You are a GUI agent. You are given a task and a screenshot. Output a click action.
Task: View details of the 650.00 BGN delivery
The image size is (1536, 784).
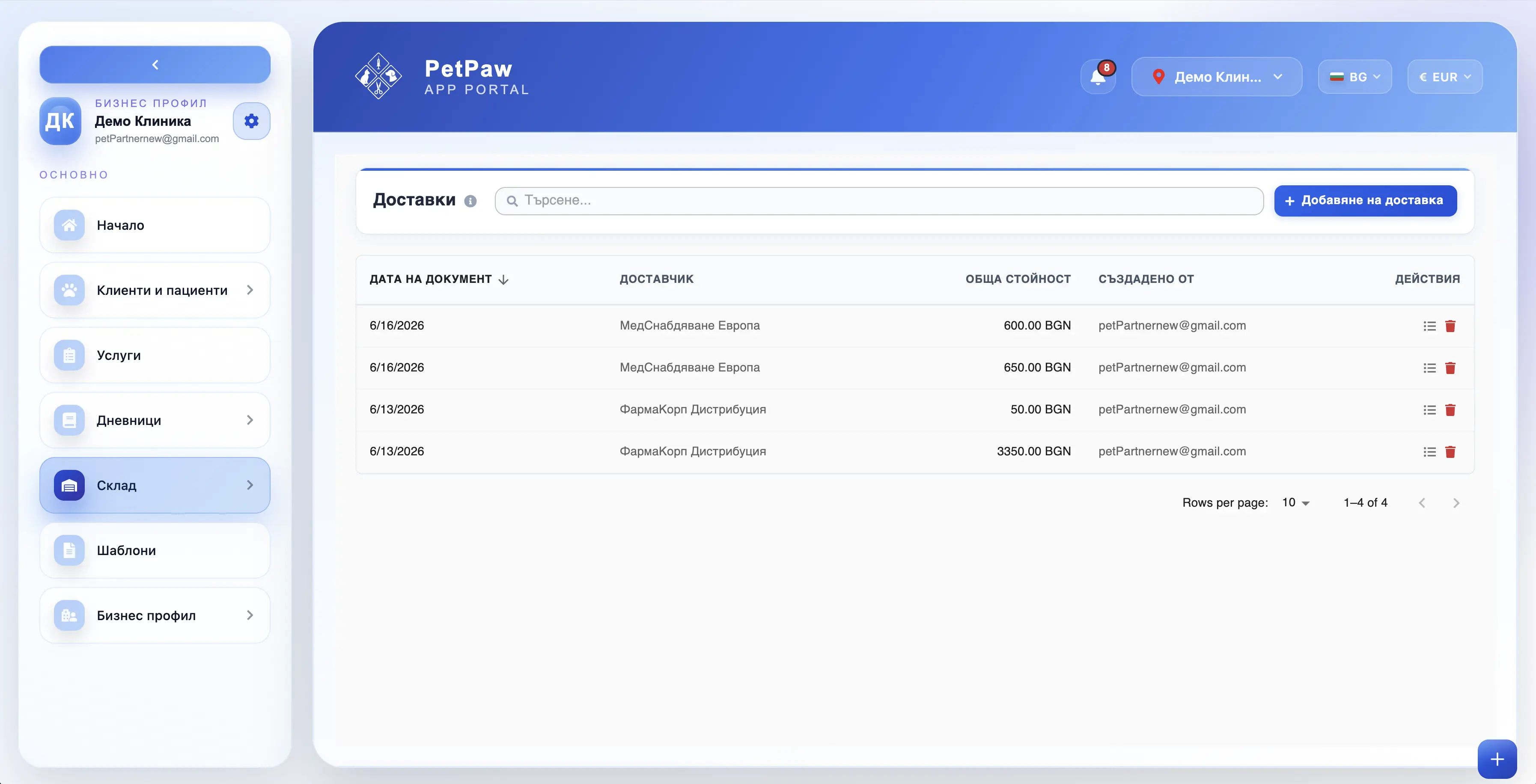click(1429, 368)
